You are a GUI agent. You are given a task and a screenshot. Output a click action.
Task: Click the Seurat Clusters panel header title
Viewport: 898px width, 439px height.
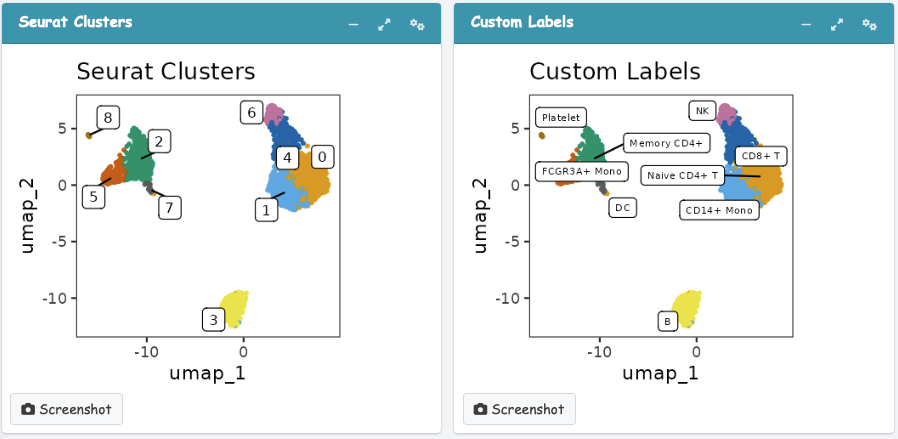pyautogui.click(x=76, y=22)
